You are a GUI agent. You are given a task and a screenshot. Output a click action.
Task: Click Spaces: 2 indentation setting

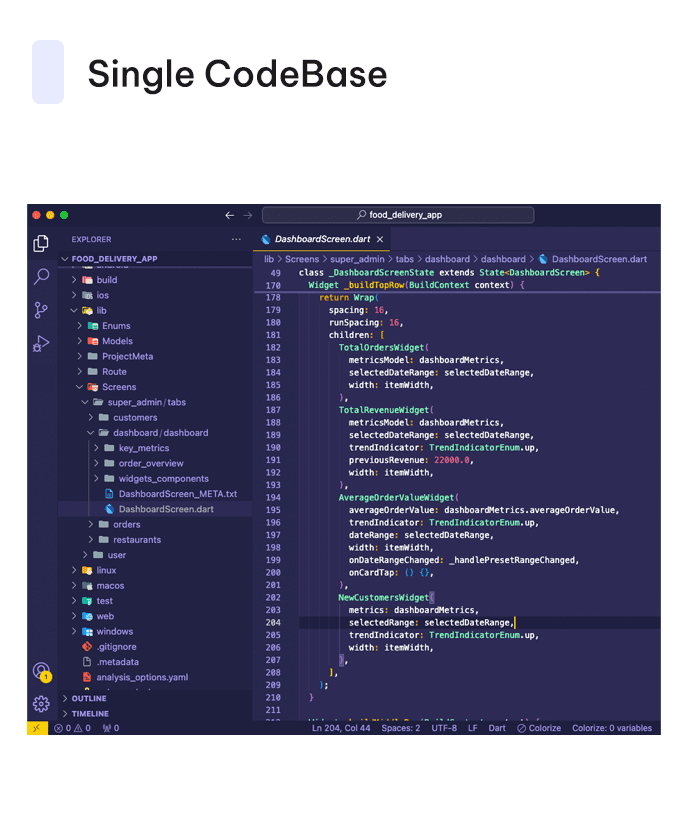pyautogui.click(x=399, y=728)
